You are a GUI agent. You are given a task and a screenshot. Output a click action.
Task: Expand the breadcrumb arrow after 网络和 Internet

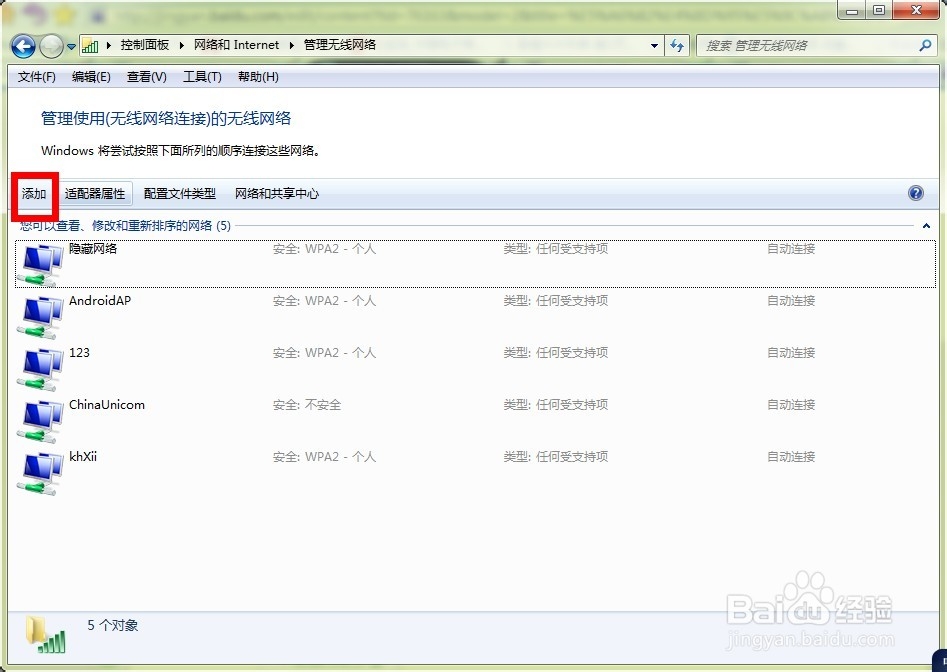[x=289, y=45]
